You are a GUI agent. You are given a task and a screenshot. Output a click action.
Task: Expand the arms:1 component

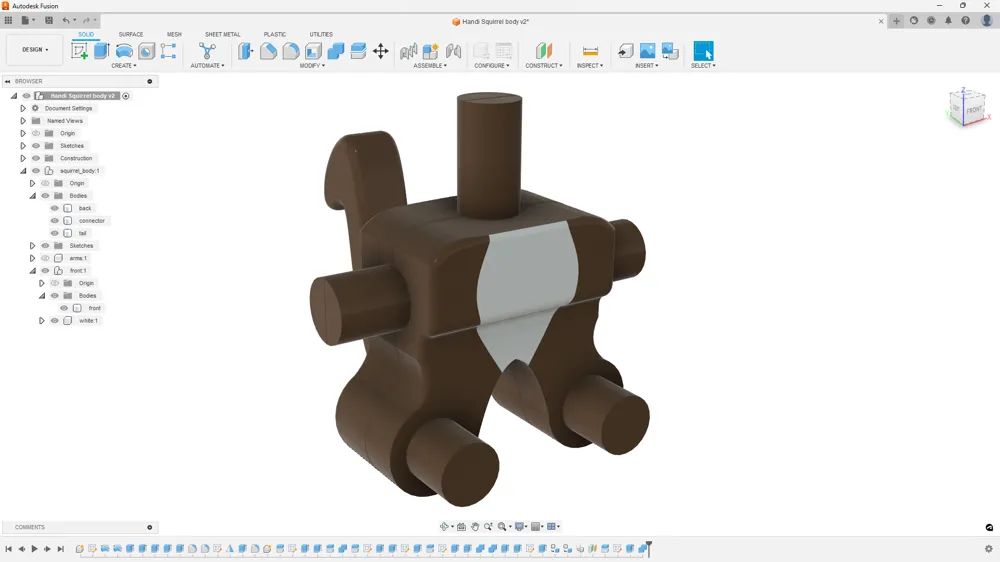coord(32,258)
